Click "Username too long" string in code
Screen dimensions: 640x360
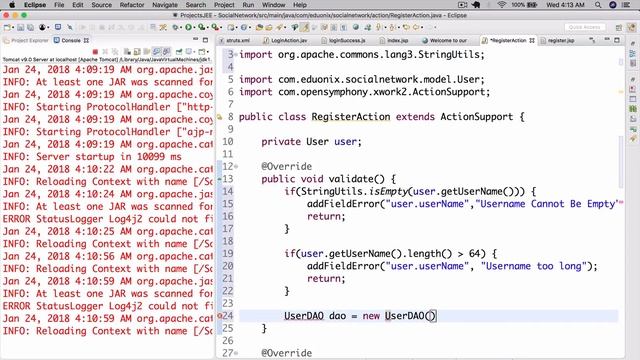point(534,266)
